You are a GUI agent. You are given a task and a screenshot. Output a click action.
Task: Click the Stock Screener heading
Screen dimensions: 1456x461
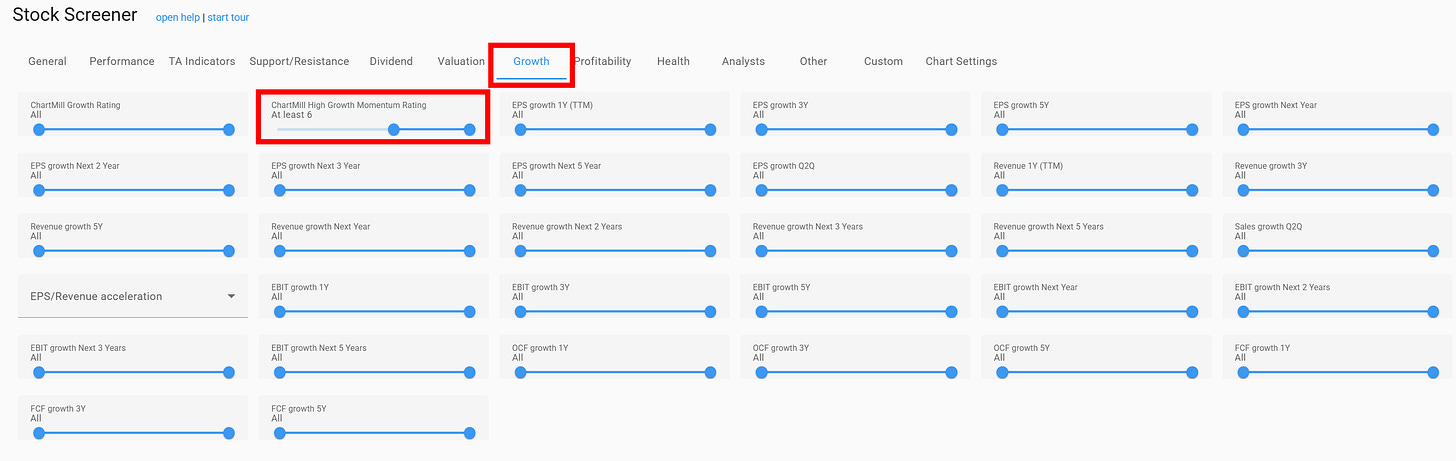coord(75,15)
